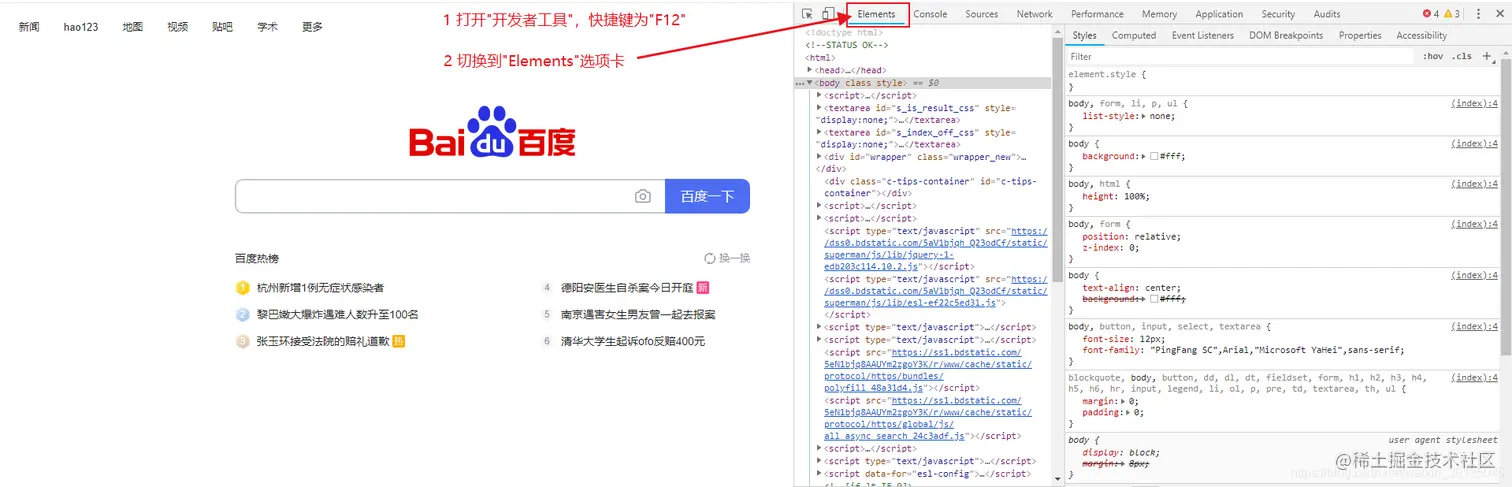Close the DevTools panel with X
This screenshot has width=1512, height=487.
1499,14
